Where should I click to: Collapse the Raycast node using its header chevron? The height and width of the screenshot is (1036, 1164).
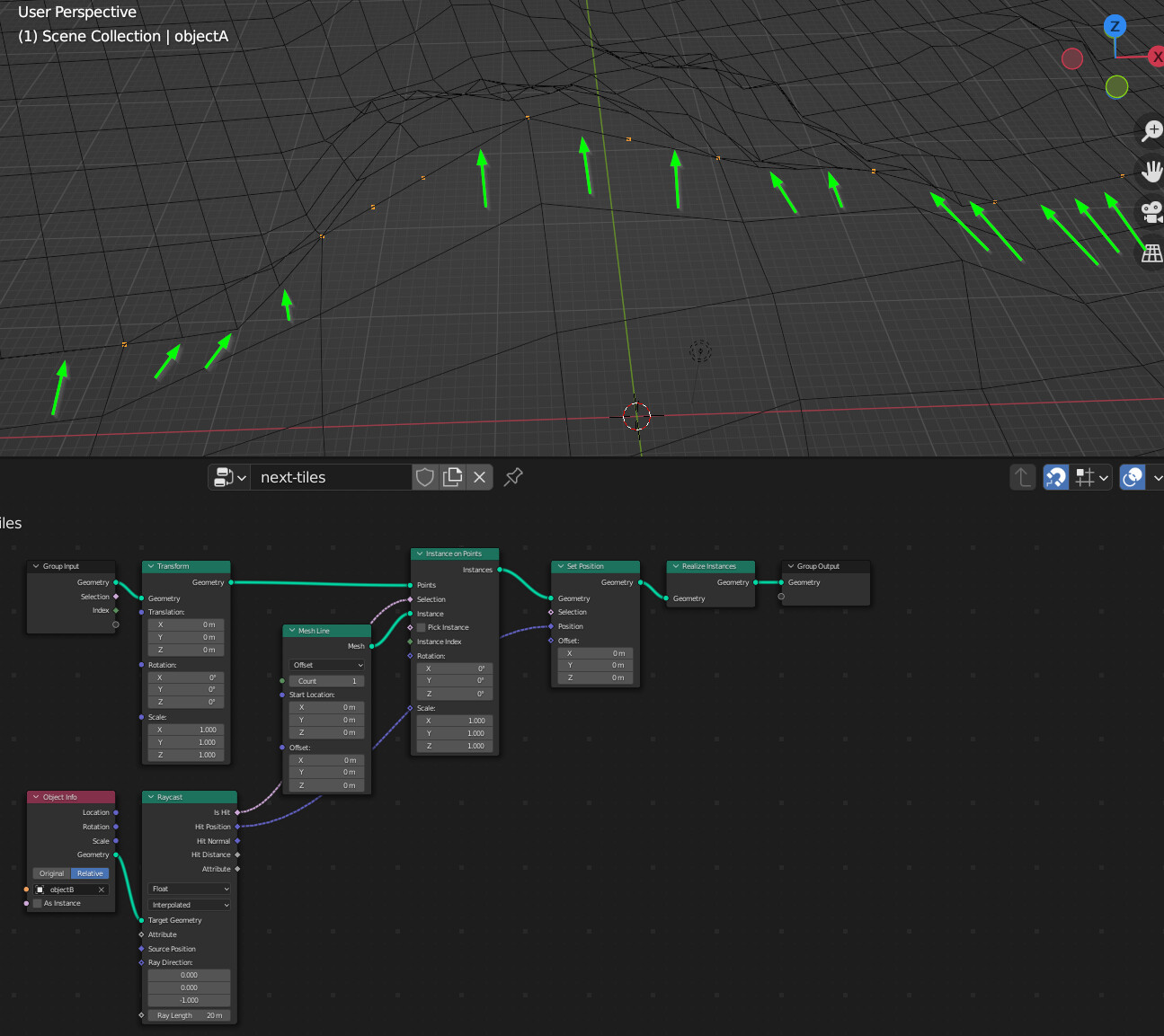click(x=151, y=797)
